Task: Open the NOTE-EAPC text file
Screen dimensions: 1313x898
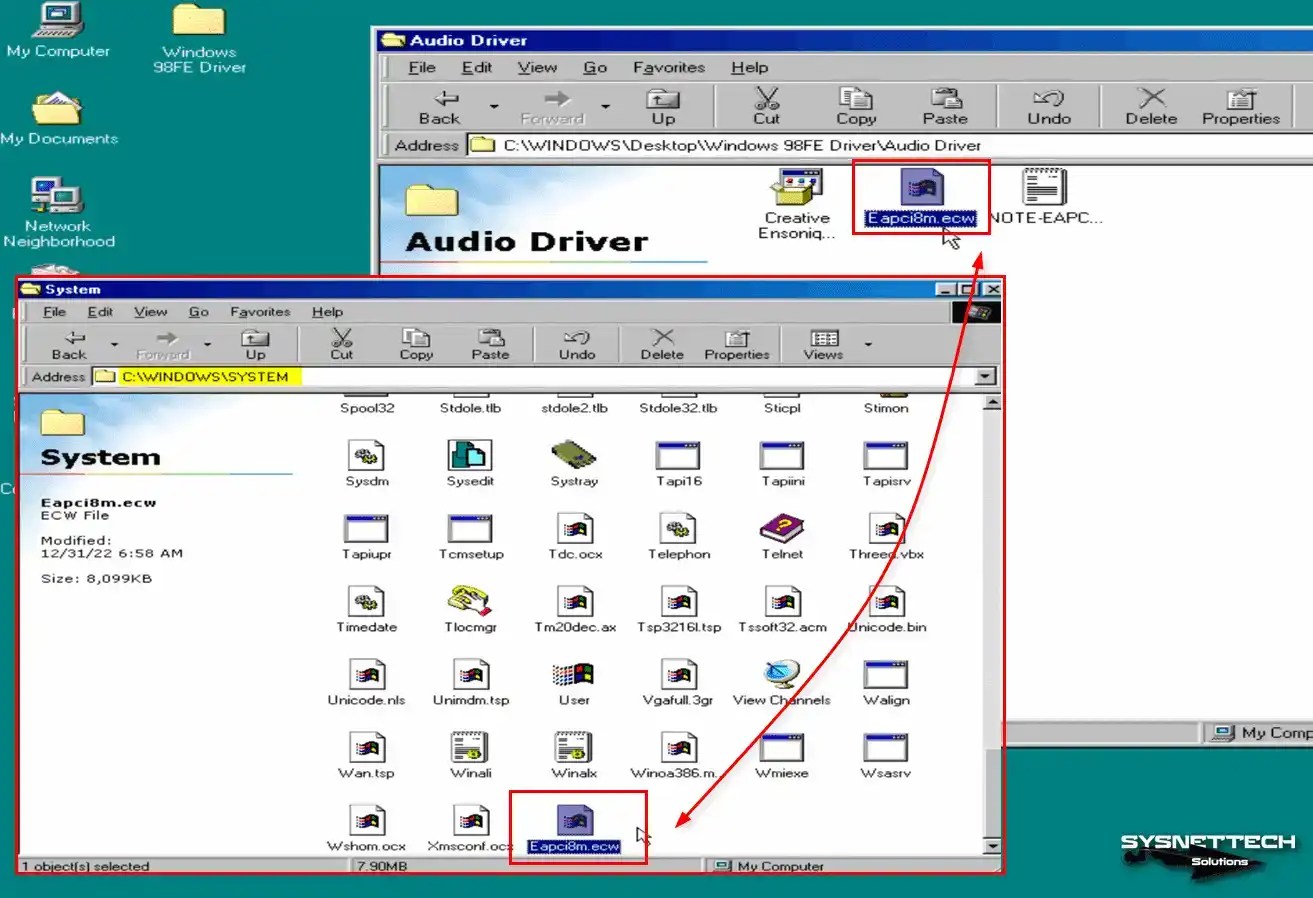Action: coord(1040,190)
